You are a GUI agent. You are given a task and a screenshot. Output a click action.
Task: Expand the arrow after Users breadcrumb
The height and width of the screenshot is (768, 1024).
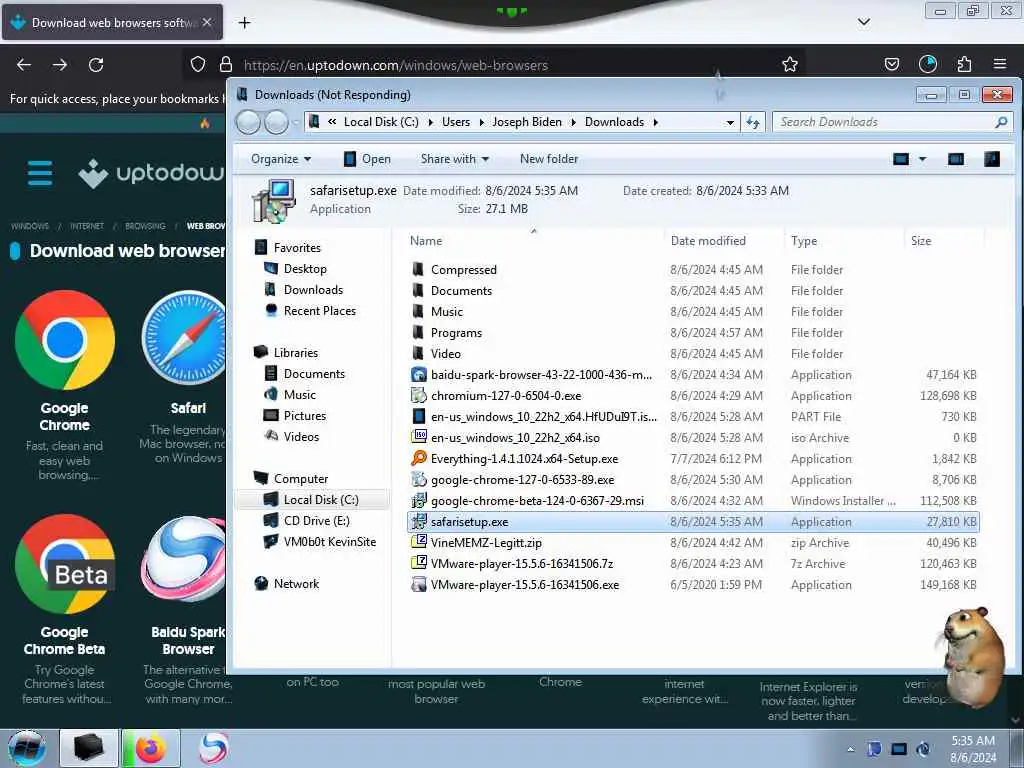tap(481, 122)
